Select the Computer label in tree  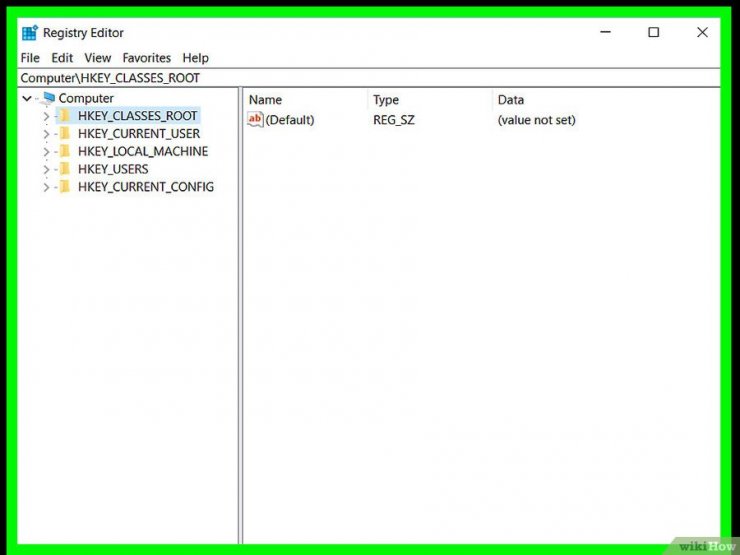pyautogui.click(x=86, y=98)
